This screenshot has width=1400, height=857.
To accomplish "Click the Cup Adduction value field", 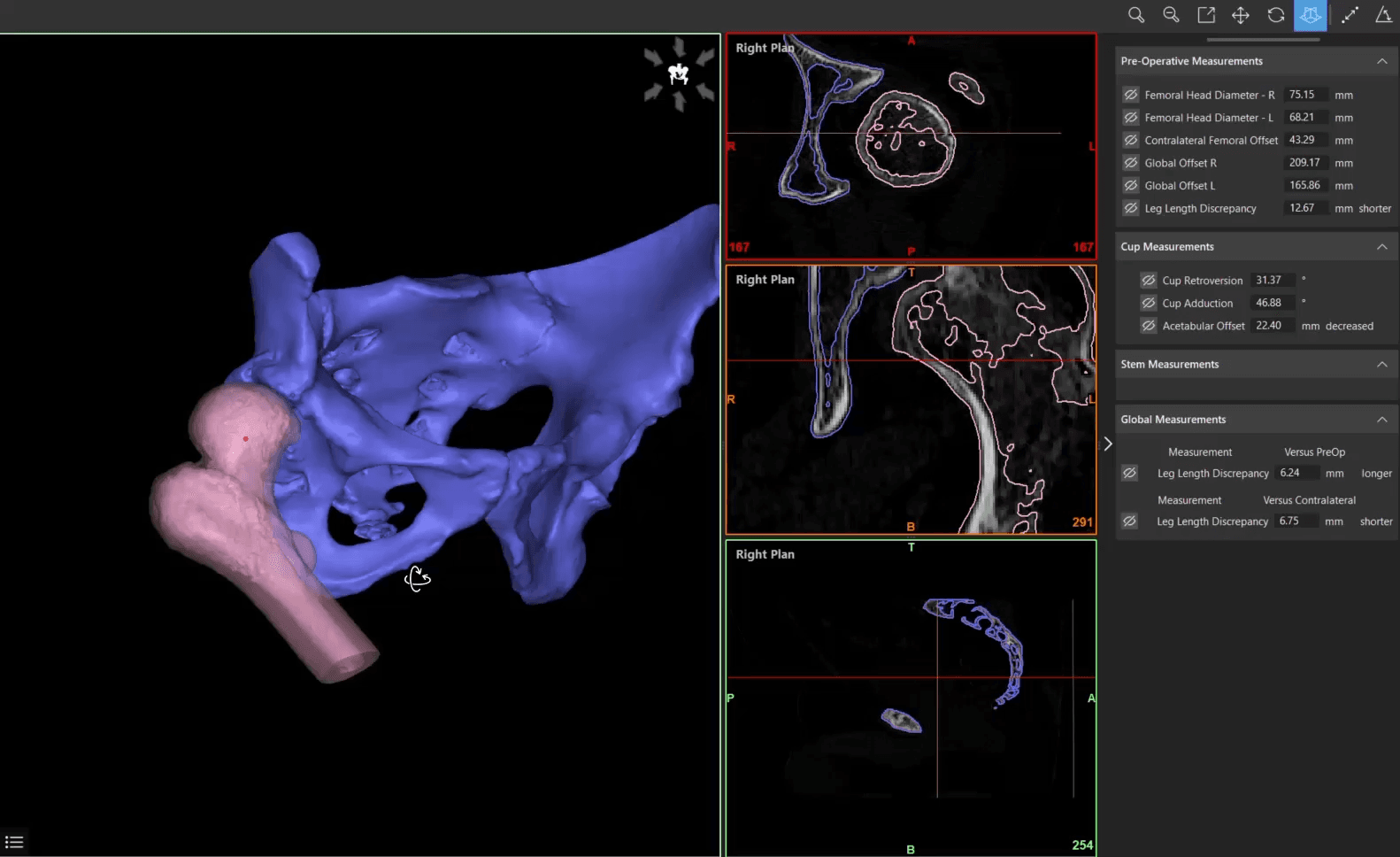I will (x=1273, y=303).
